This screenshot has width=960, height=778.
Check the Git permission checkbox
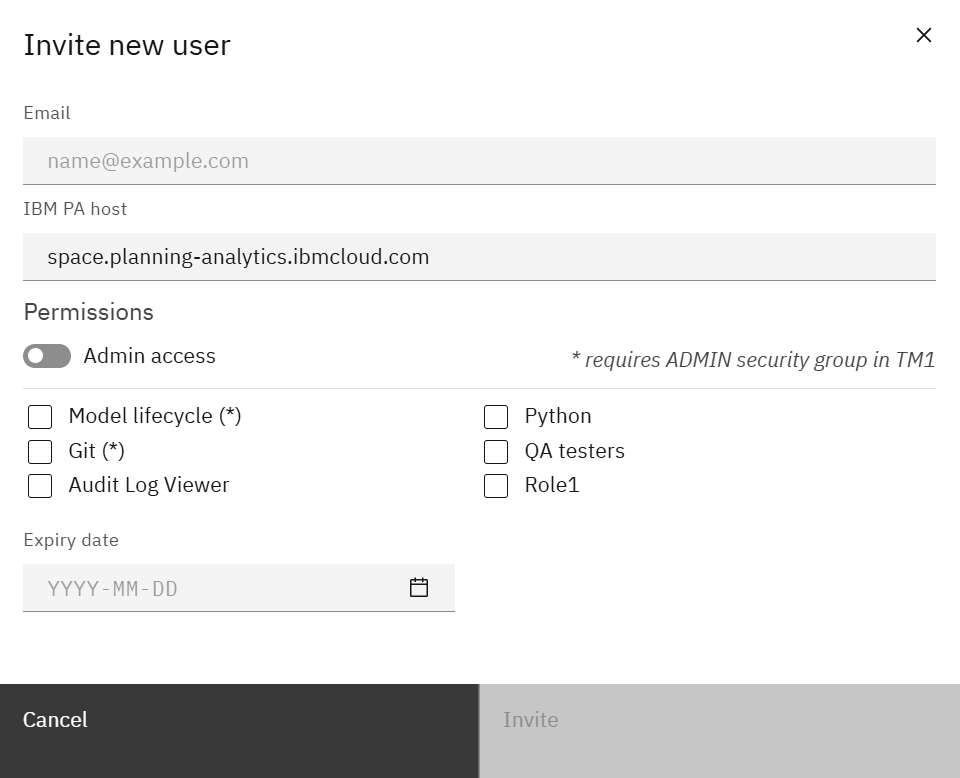[40, 451]
